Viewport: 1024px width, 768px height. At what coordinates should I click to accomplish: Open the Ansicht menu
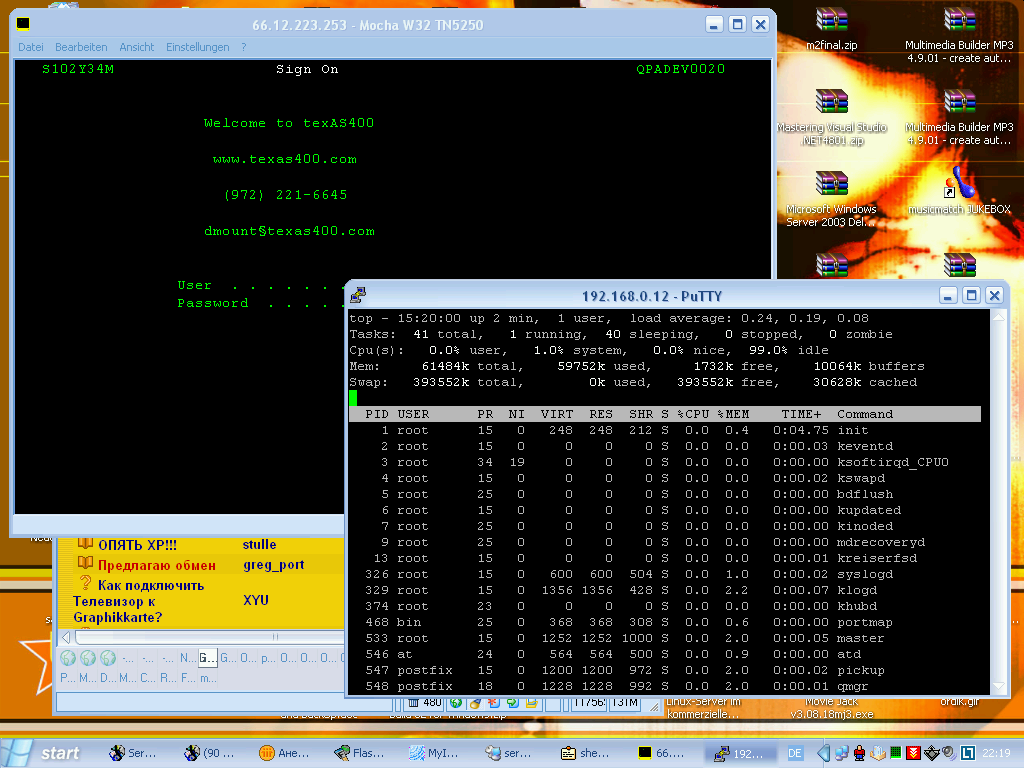(136, 47)
